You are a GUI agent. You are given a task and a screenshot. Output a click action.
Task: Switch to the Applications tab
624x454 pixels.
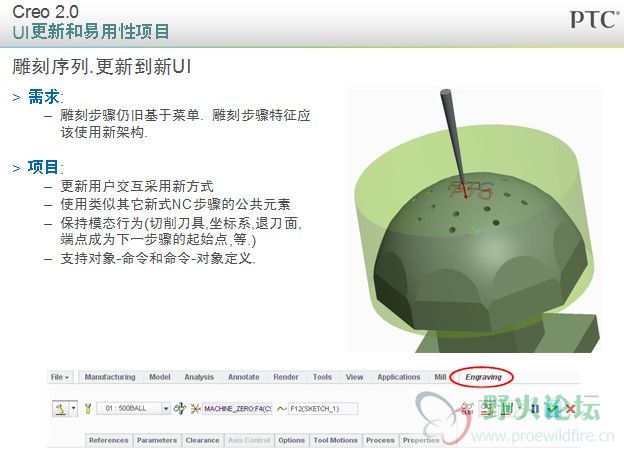pyautogui.click(x=399, y=377)
